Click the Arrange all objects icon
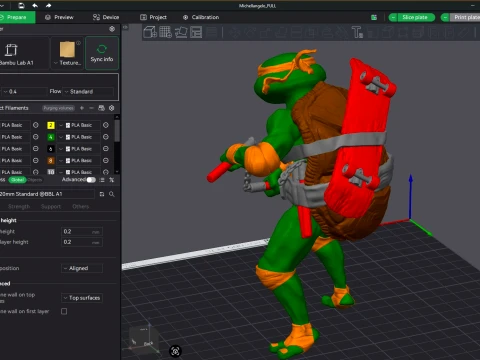The height and width of the screenshot is (360, 480). pos(196,32)
